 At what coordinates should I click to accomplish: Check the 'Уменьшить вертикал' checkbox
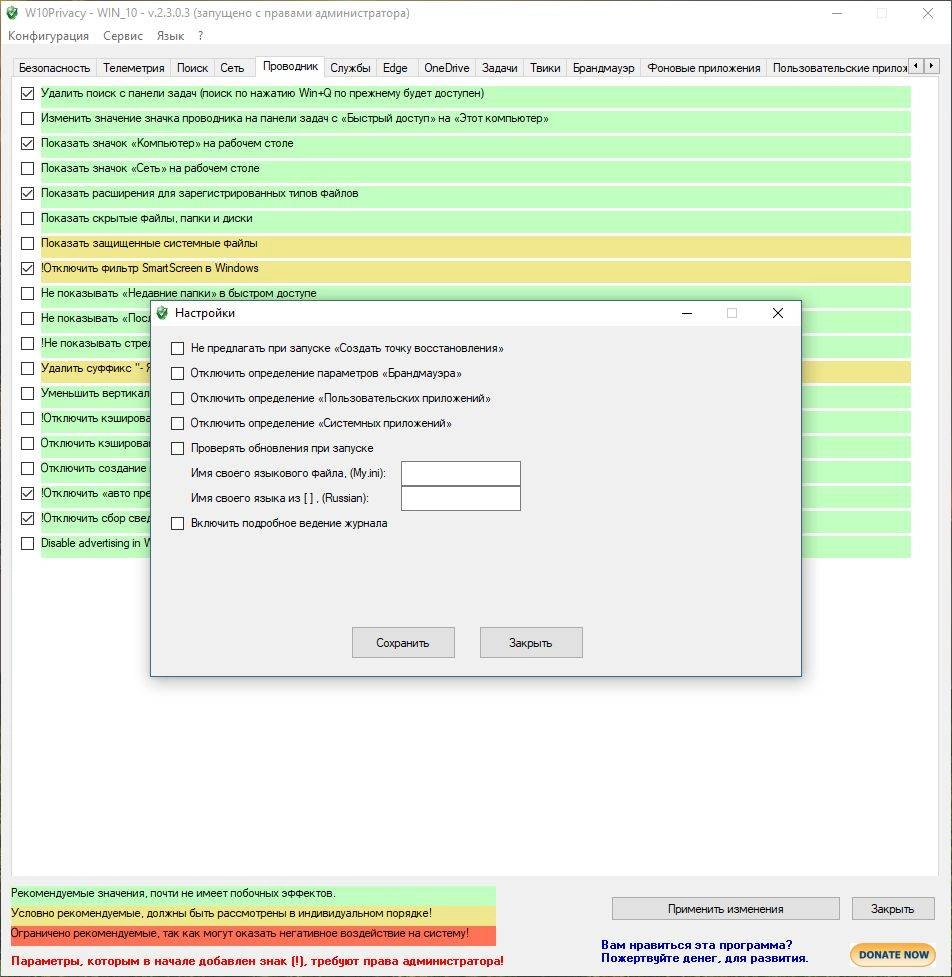click(x=27, y=393)
